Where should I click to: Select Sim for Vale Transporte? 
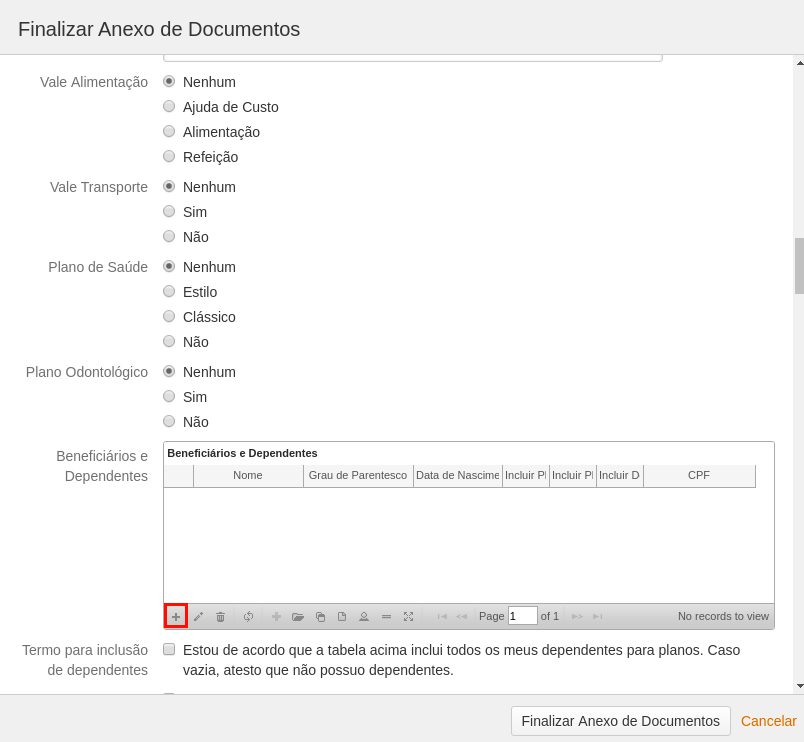(x=169, y=212)
